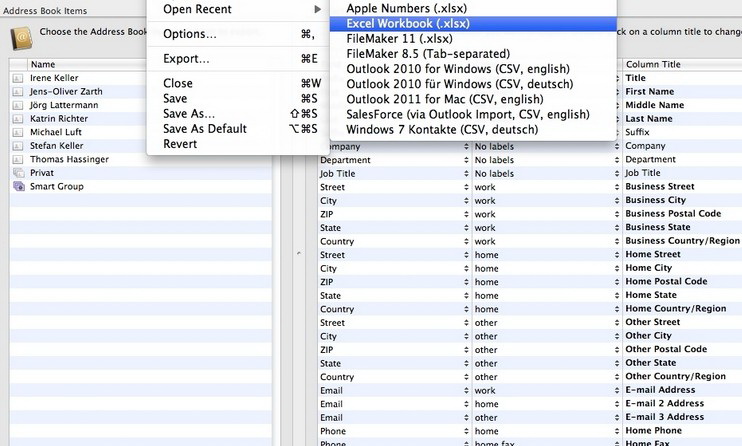Screen dimensions: 742x446
Task: Click contact card icon beside Jörg Lattermann
Action: coord(18,105)
